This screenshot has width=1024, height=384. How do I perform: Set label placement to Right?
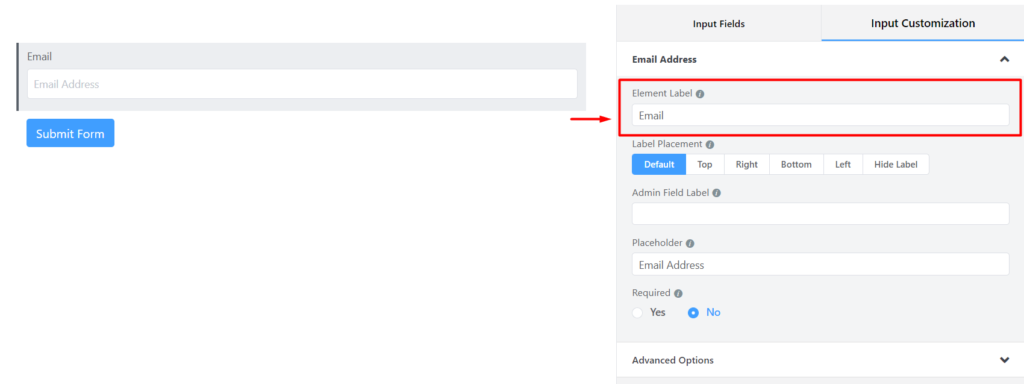click(x=746, y=165)
